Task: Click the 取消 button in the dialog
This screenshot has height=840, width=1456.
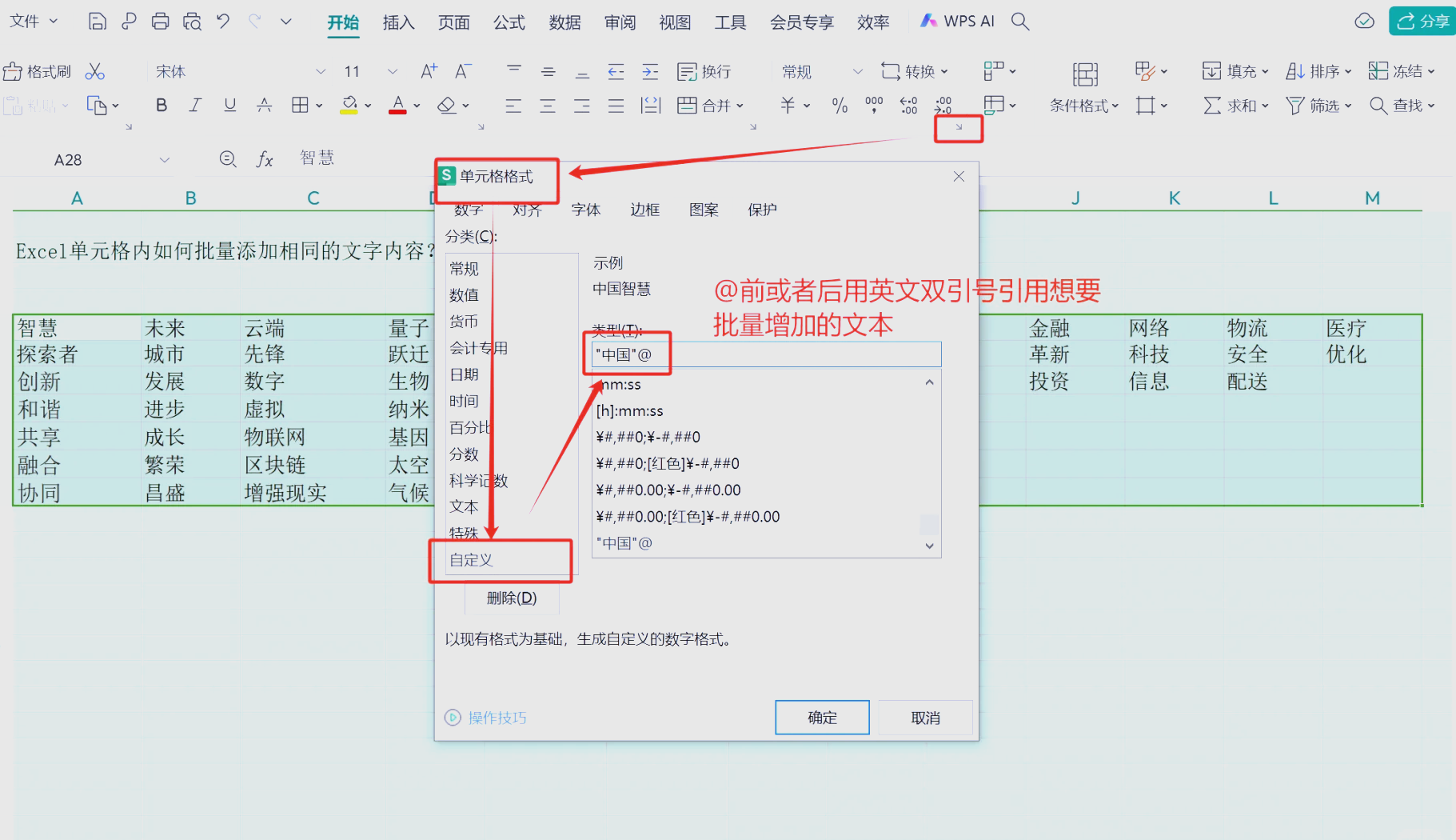Action: pyautogui.click(x=925, y=718)
